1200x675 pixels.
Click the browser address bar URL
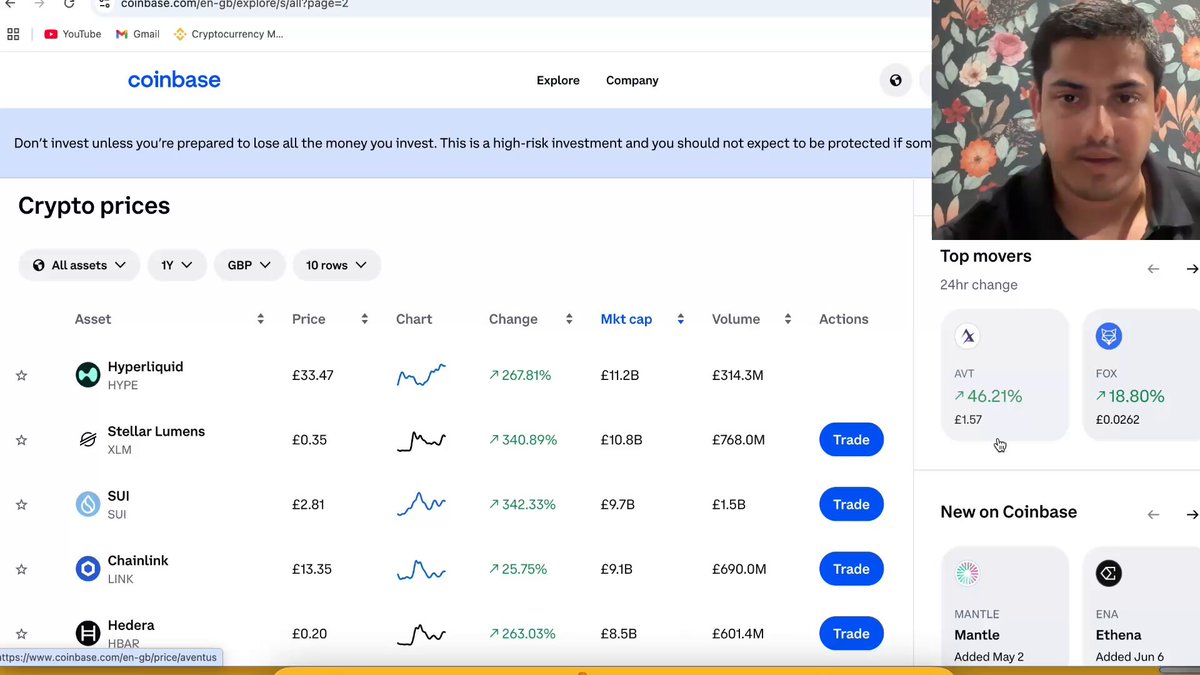click(x=234, y=4)
